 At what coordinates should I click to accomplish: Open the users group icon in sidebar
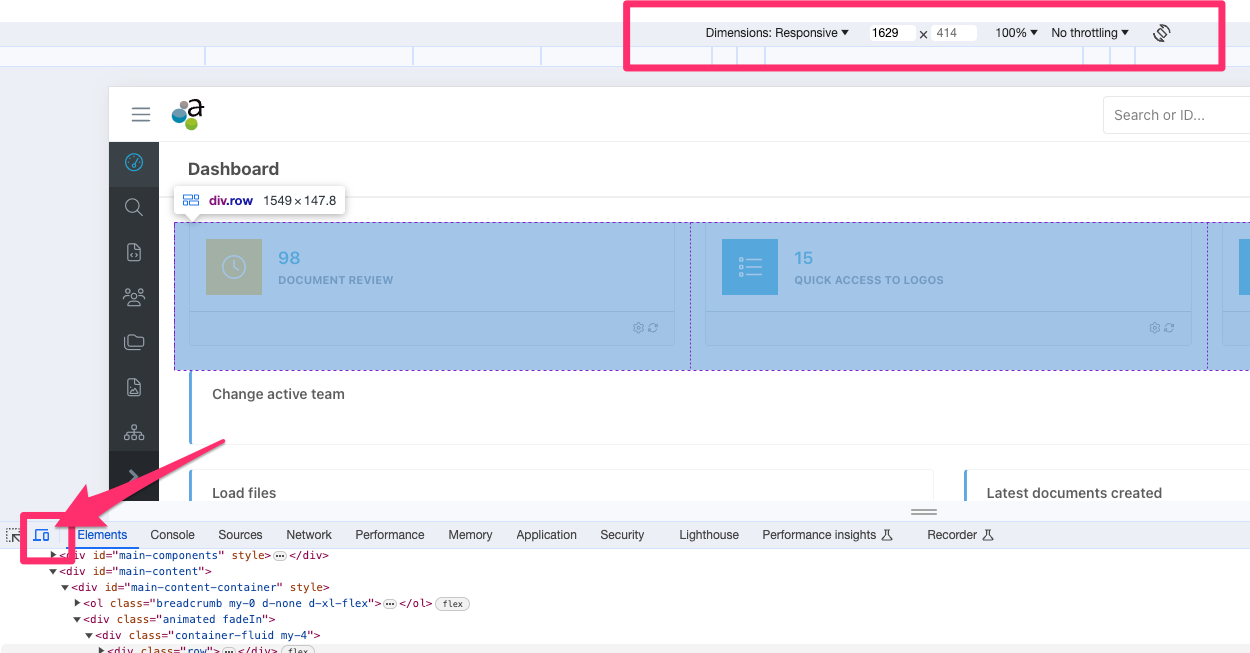click(x=134, y=296)
